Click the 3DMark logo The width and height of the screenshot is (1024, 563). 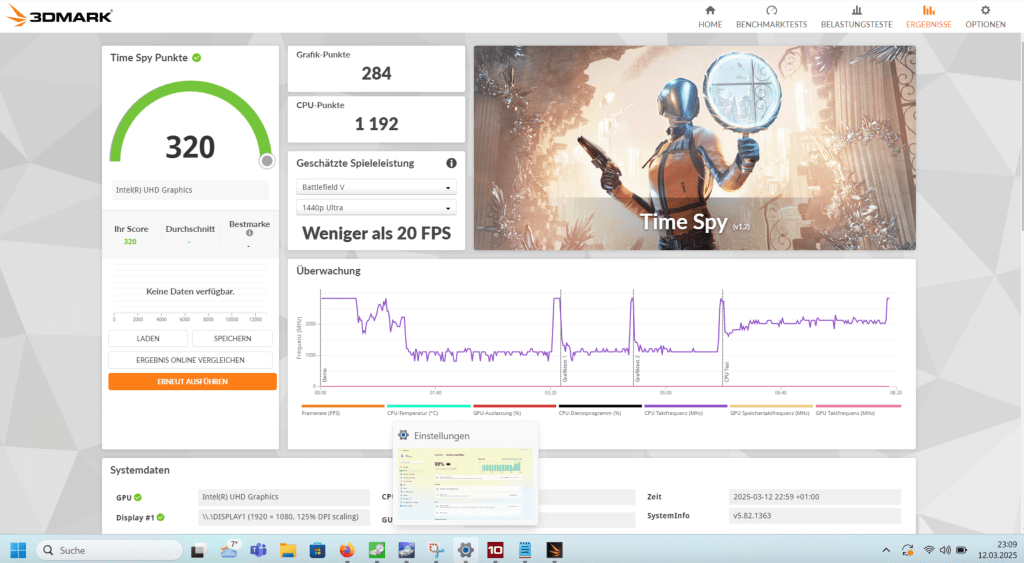[59, 16]
